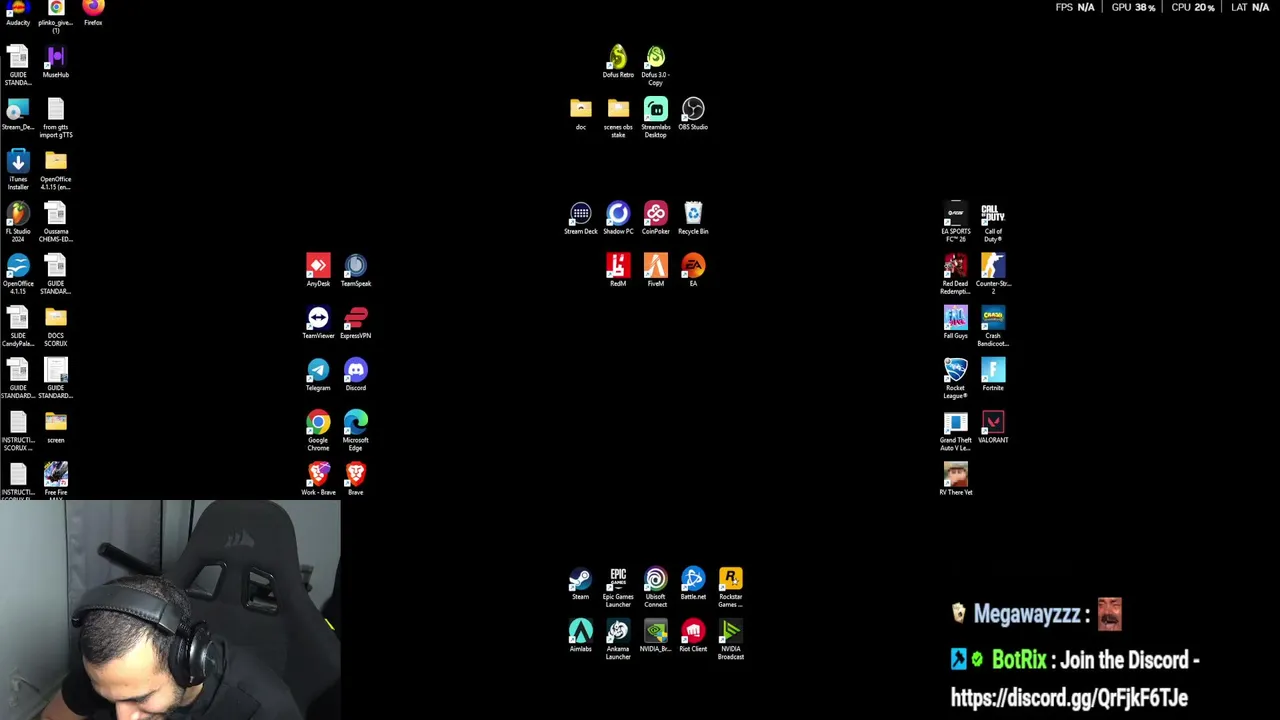Launch FL Studio 2024
Image resolution: width=1280 pixels, height=720 pixels.
18,222
